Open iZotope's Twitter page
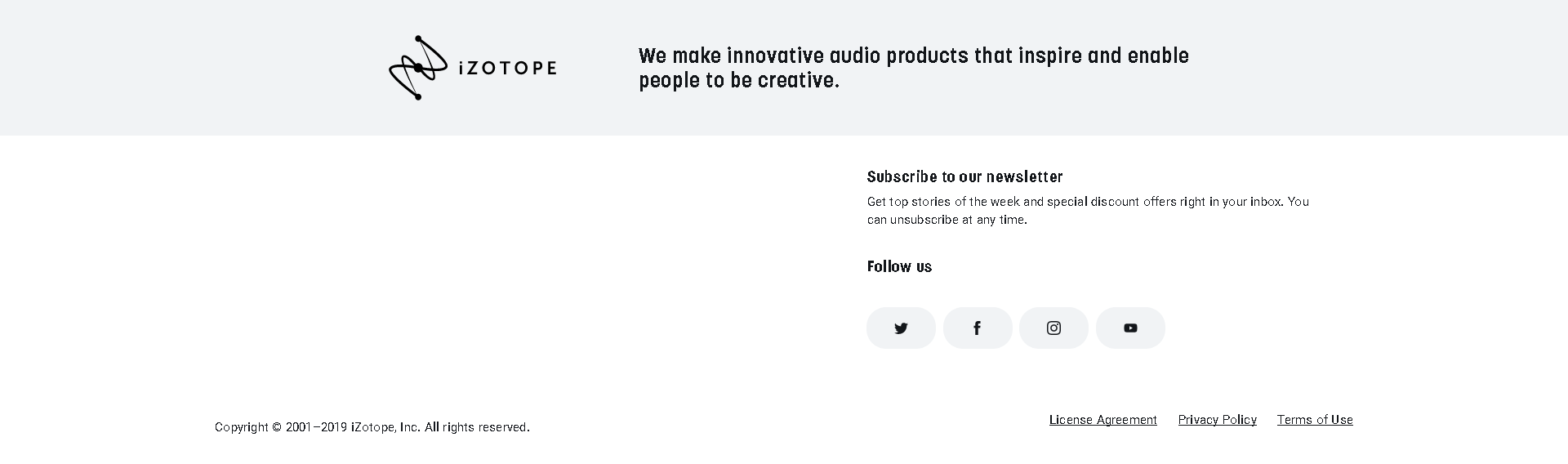The image size is (1568, 464). (x=901, y=328)
